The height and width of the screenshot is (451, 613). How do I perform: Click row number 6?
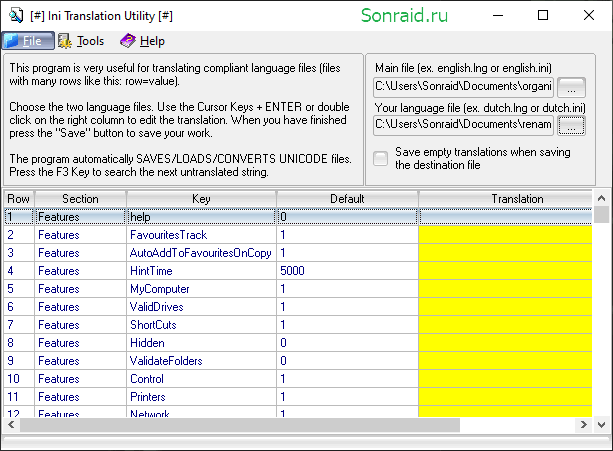19,307
